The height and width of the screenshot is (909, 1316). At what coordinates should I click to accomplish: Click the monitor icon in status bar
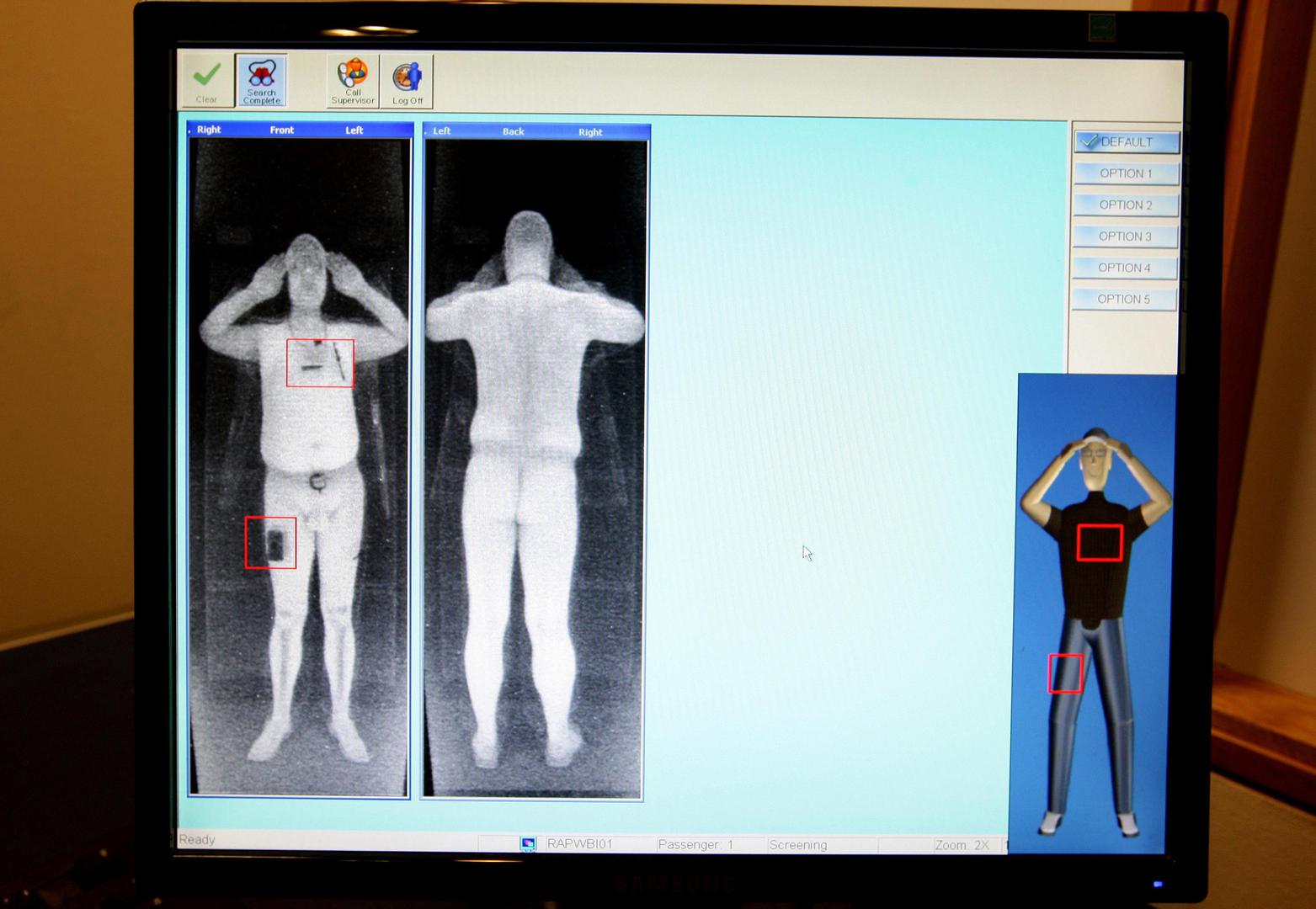click(x=528, y=843)
